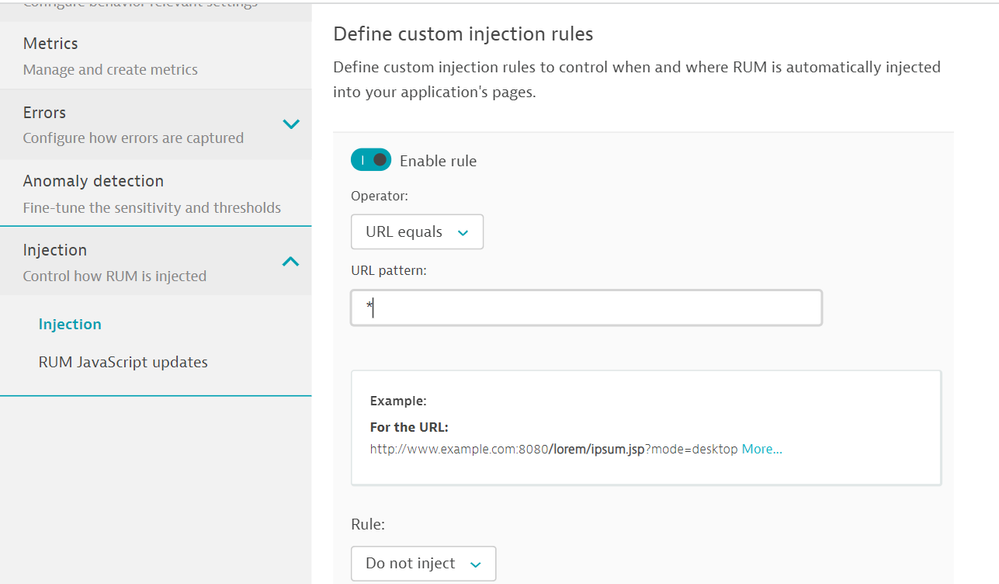The height and width of the screenshot is (584, 999).
Task: Click the example URL text
Action: 553,449
